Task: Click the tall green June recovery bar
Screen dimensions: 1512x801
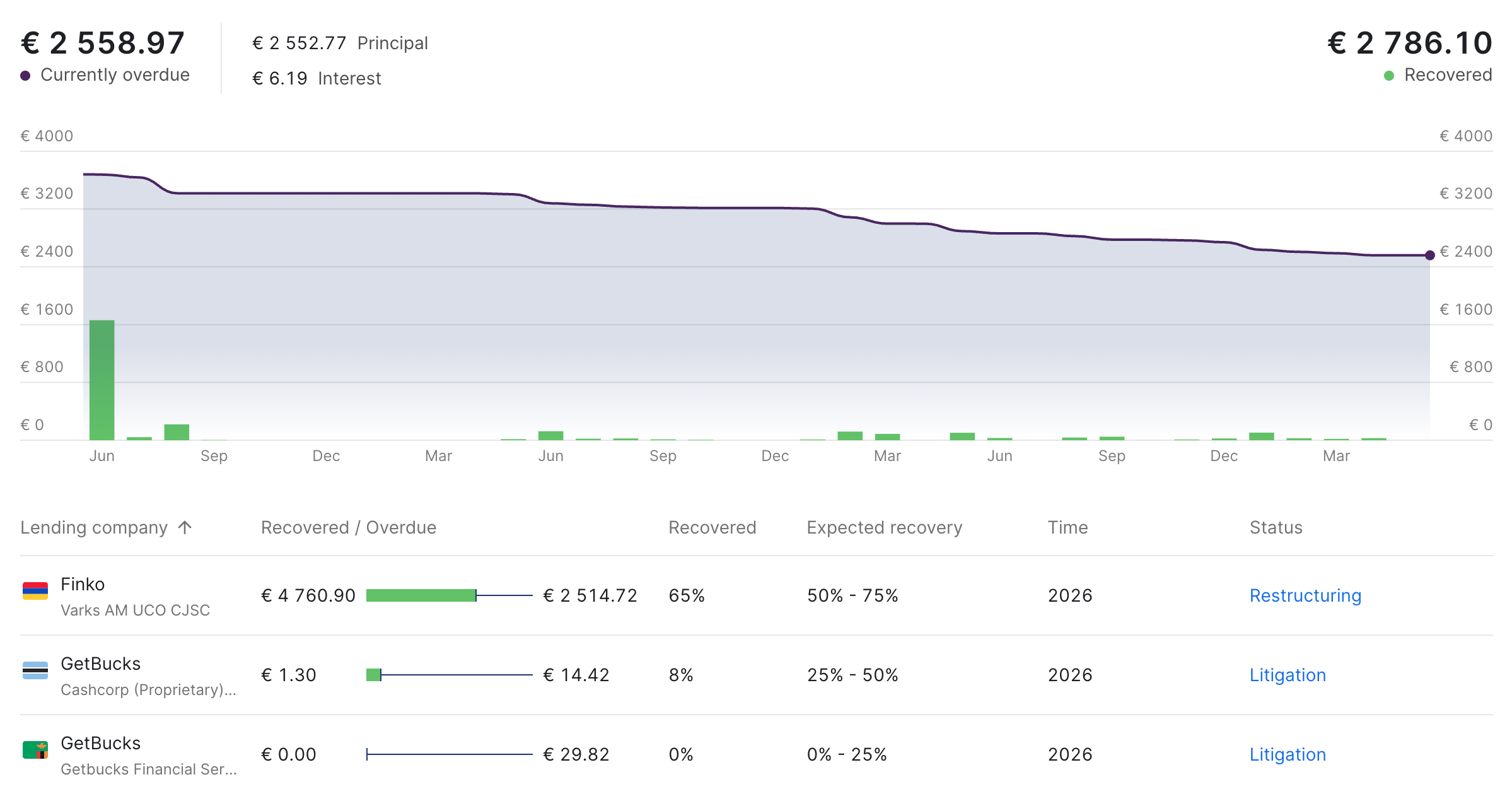Action: point(102,380)
